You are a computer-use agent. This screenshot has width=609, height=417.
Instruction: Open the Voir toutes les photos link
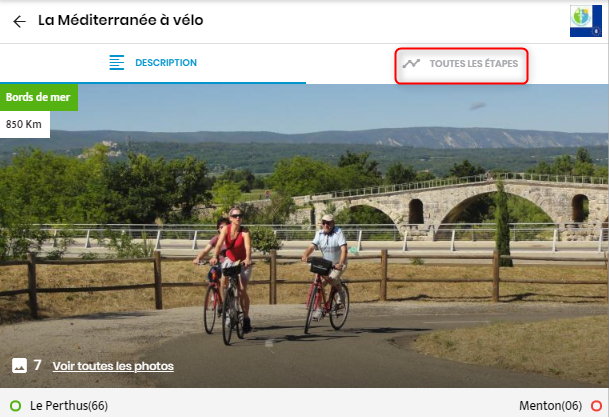click(x=113, y=366)
